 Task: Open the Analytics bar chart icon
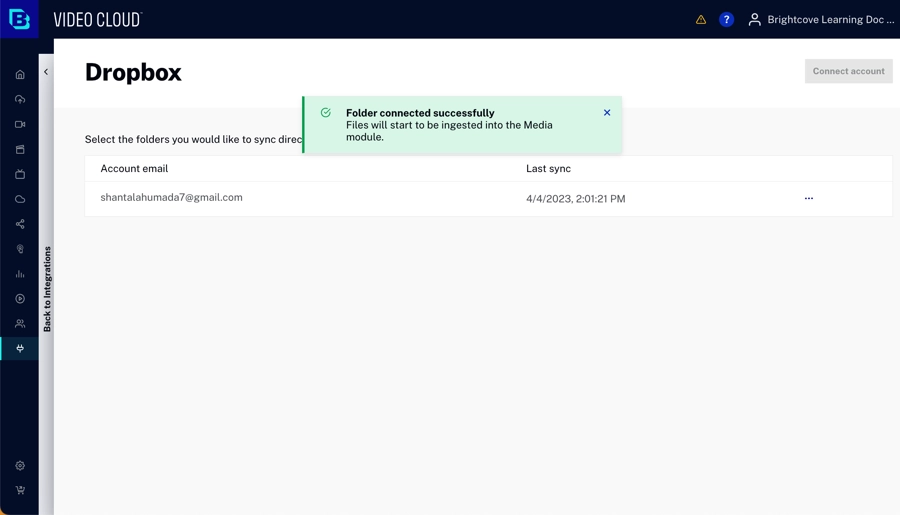click(20, 274)
